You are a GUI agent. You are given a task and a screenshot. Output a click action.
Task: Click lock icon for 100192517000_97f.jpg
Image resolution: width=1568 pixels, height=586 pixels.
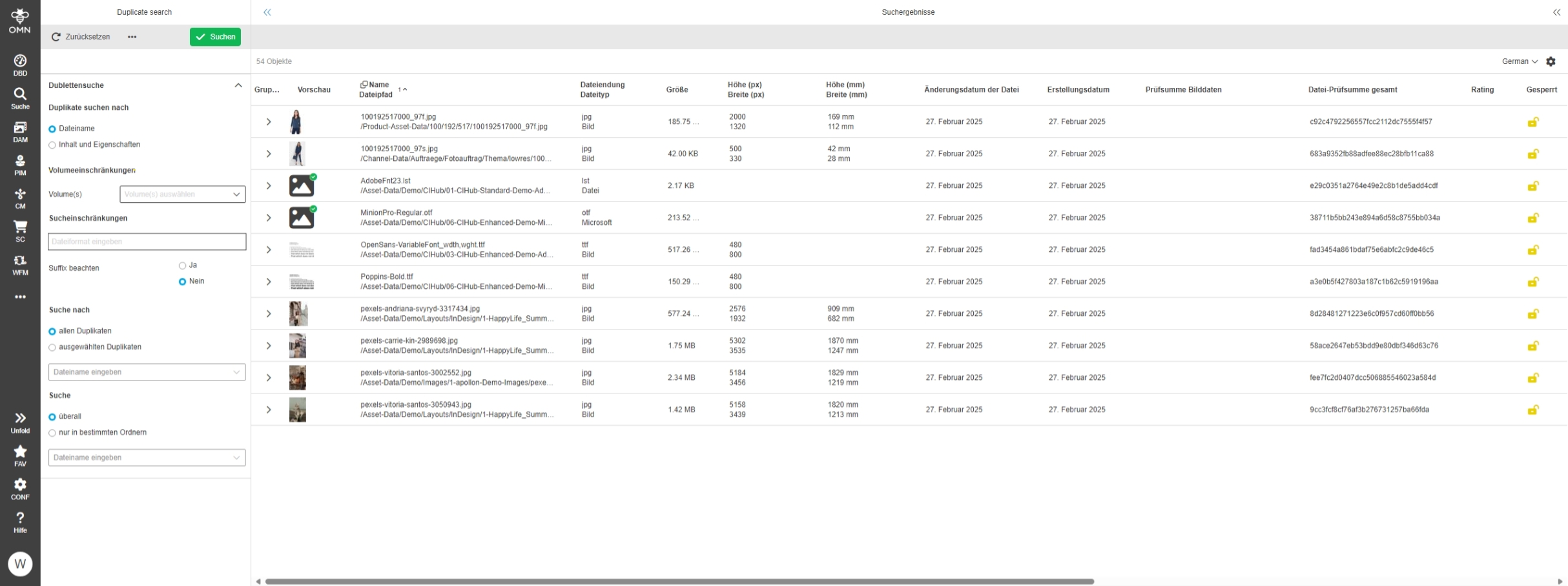[x=1532, y=121]
